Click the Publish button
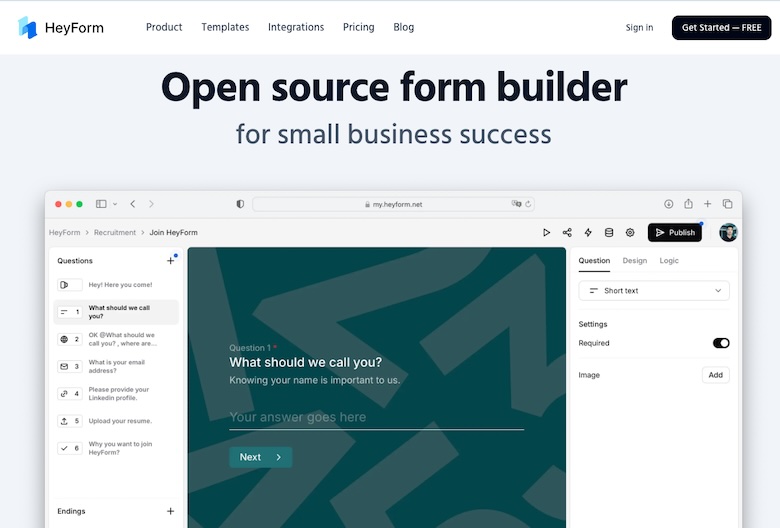This screenshot has height=528, width=780. (x=675, y=232)
